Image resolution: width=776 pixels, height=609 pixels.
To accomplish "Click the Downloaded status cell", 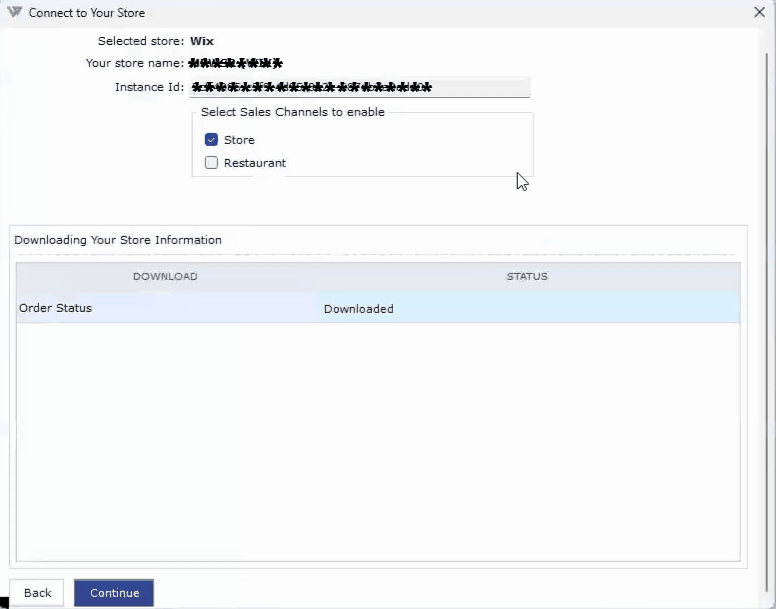I will [528, 309].
